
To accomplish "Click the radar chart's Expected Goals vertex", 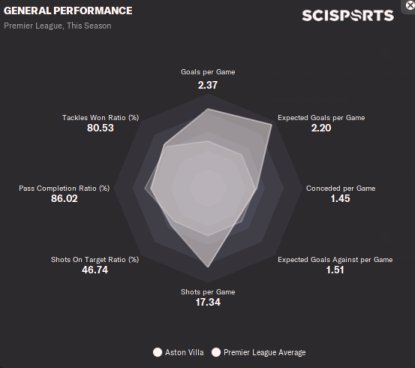I will [x=272, y=125].
